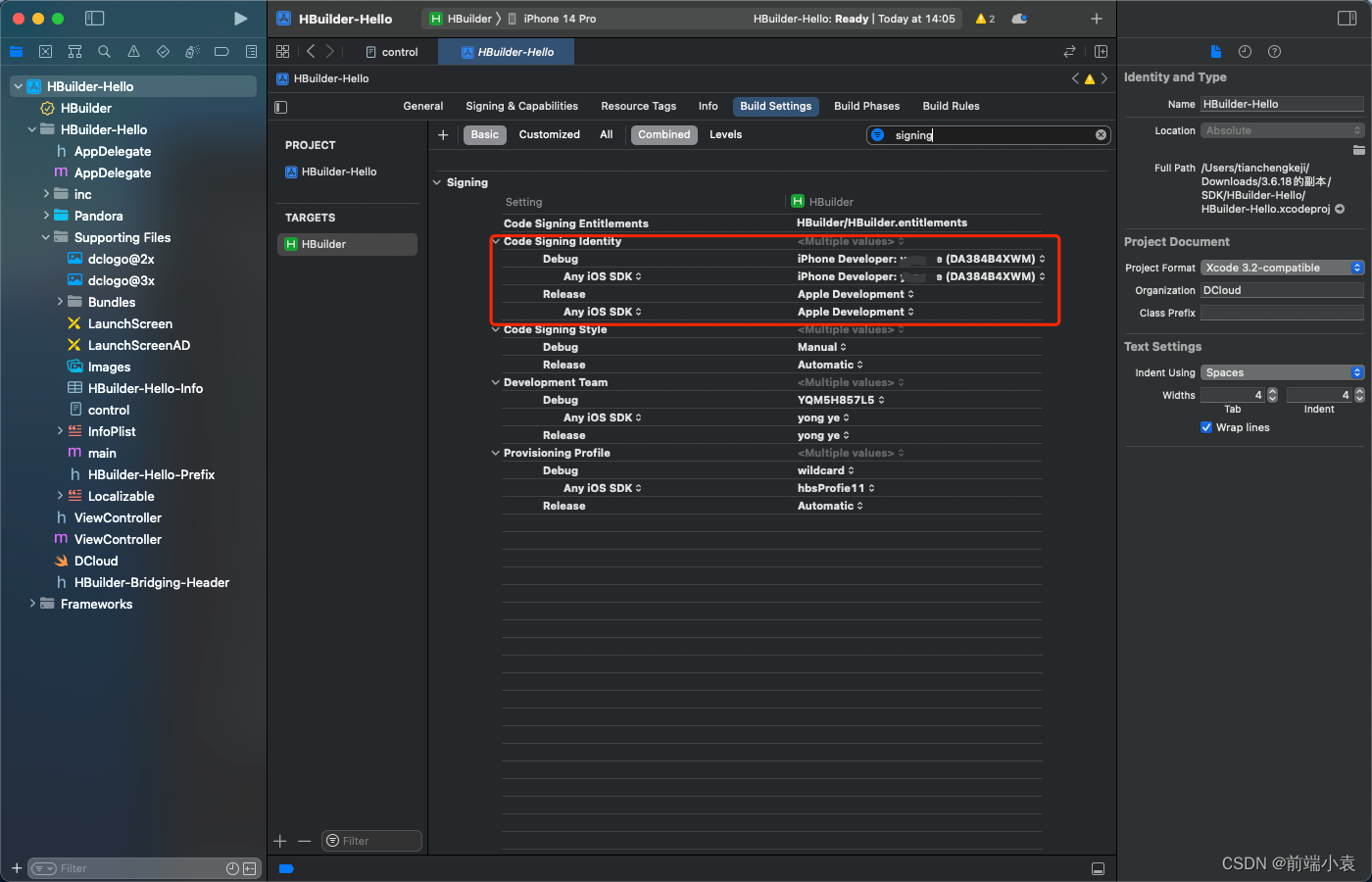This screenshot has width=1372, height=882.
Task: Open the Build Phases tab
Action: [866, 106]
